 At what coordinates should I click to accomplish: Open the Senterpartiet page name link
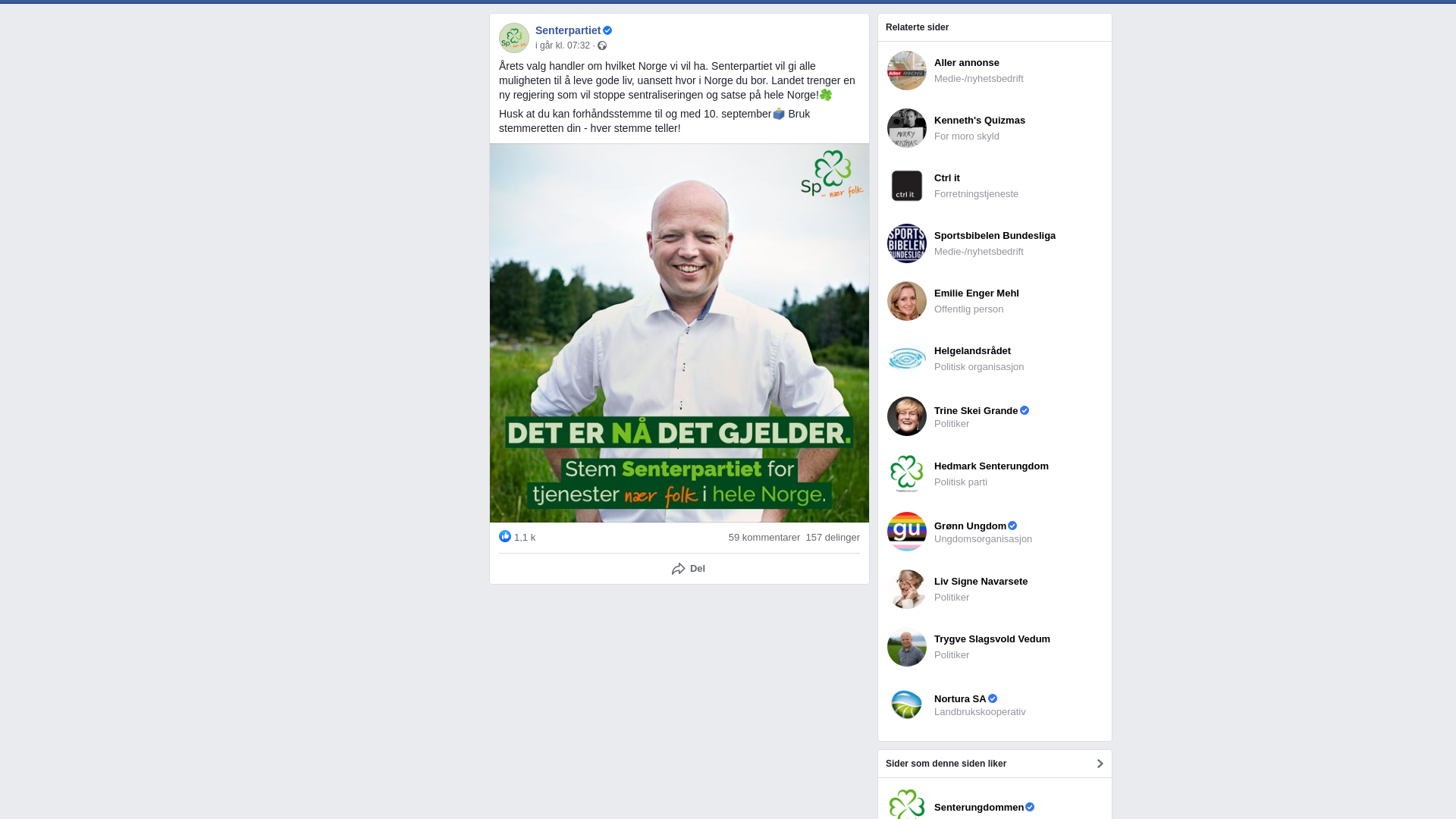click(567, 30)
